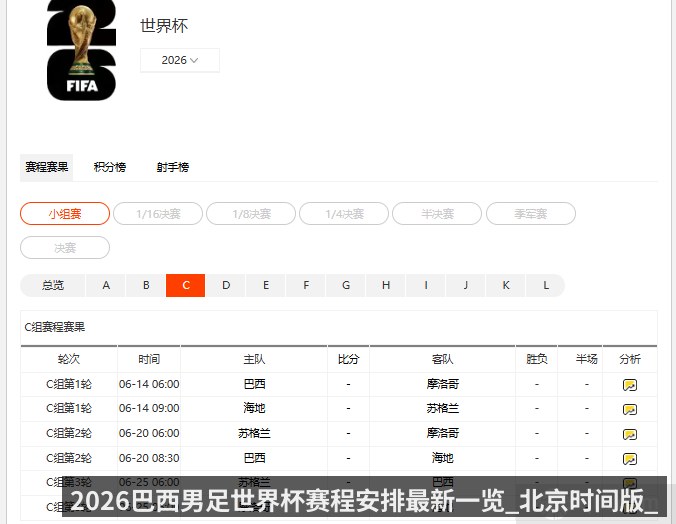The height and width of the screenshot is (524, 676).
Task: Click the 轮次 column header
Action: point(69,359)
